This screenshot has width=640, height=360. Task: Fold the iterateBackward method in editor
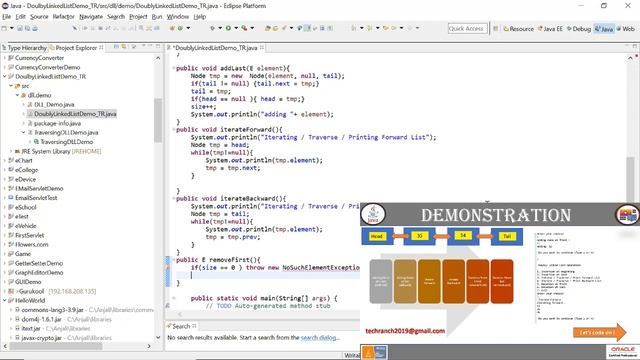[x=173, y=198]
